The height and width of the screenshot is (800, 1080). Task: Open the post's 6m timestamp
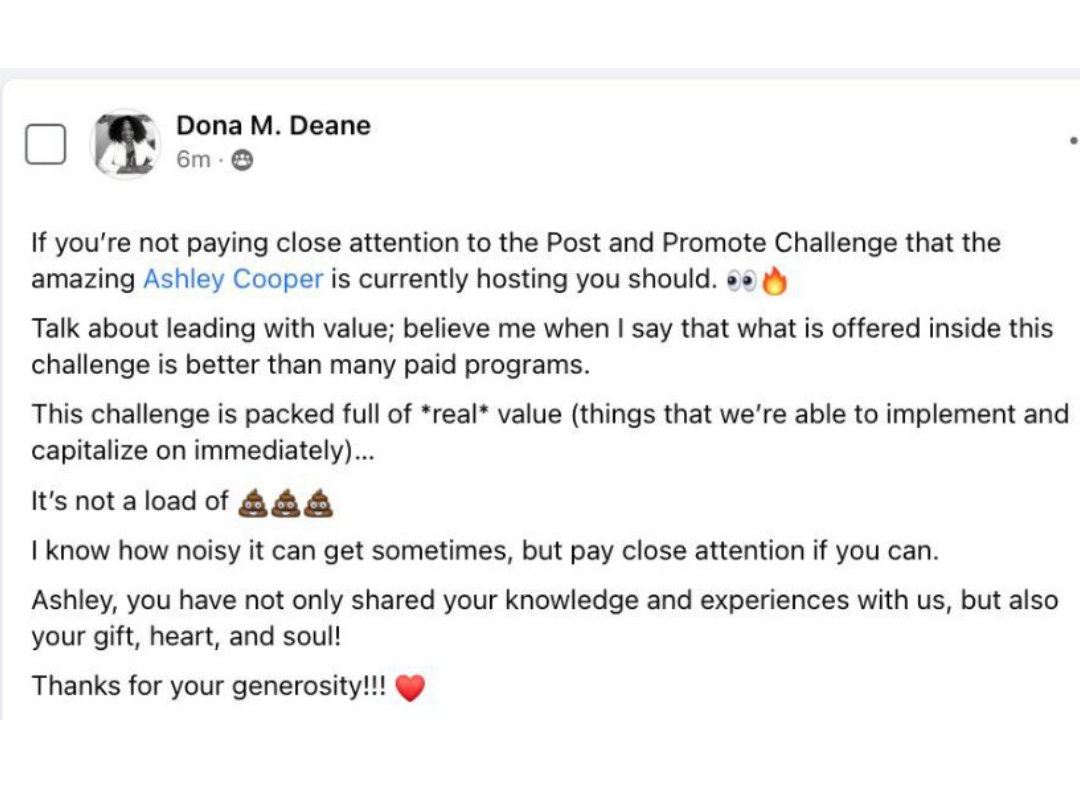click(193, 160)
